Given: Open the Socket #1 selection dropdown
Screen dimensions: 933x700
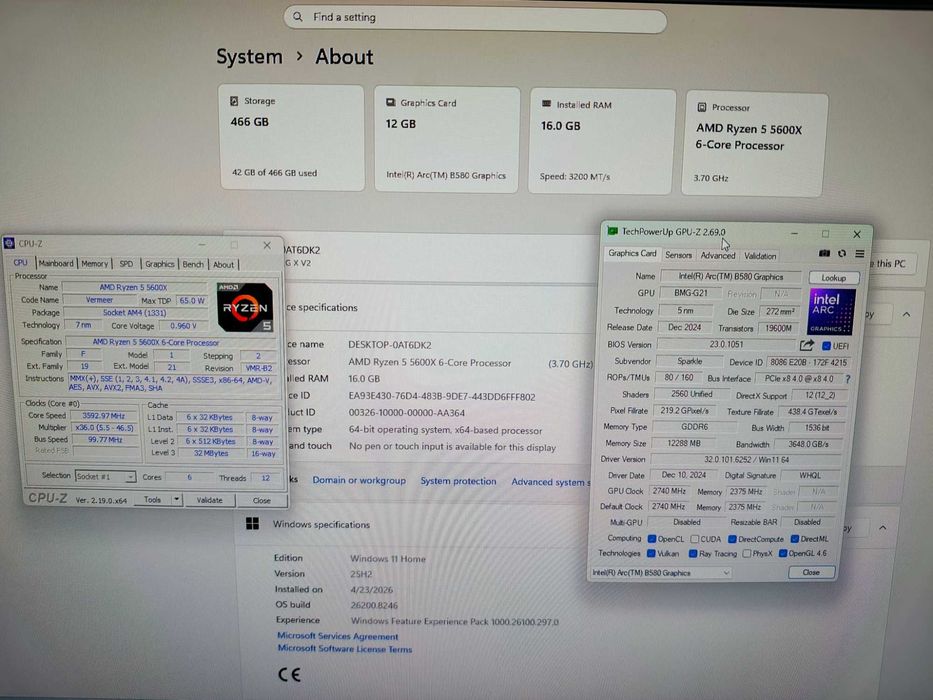Looking at the screenshot, I should [105, 476].
